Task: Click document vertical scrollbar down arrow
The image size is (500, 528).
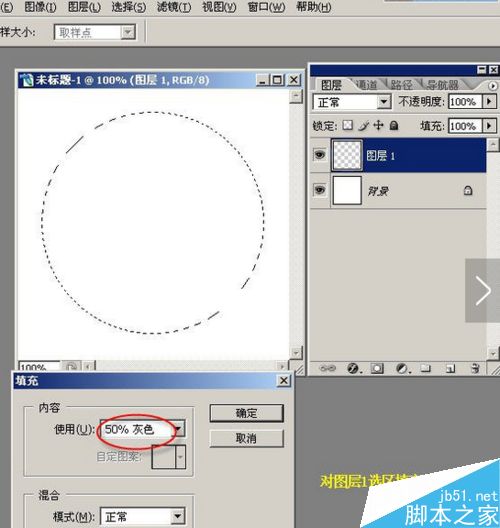Action: pyautogui.click(x=296, y=353)
